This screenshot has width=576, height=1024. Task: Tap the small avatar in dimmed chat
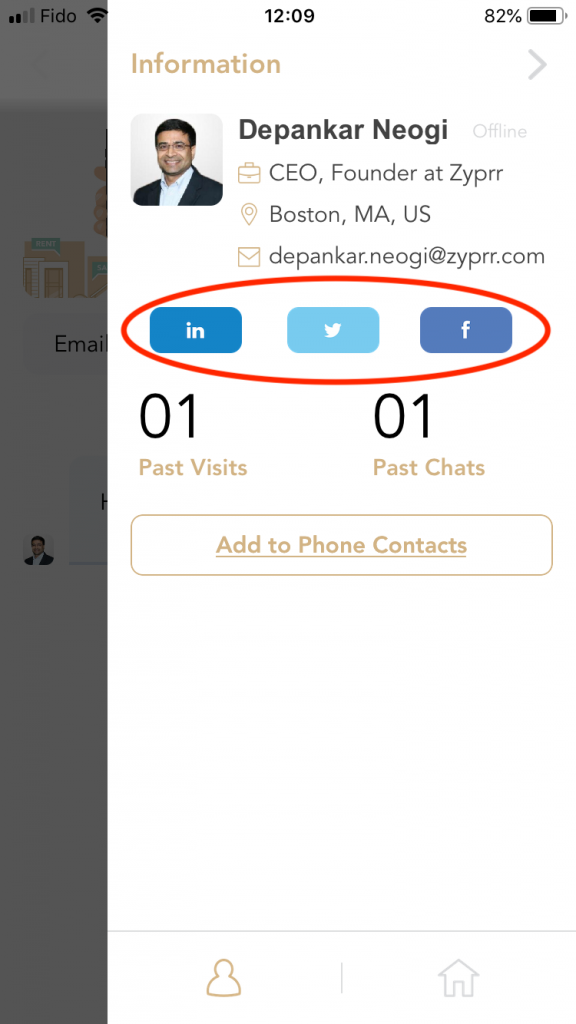click(x=39, y=549)
